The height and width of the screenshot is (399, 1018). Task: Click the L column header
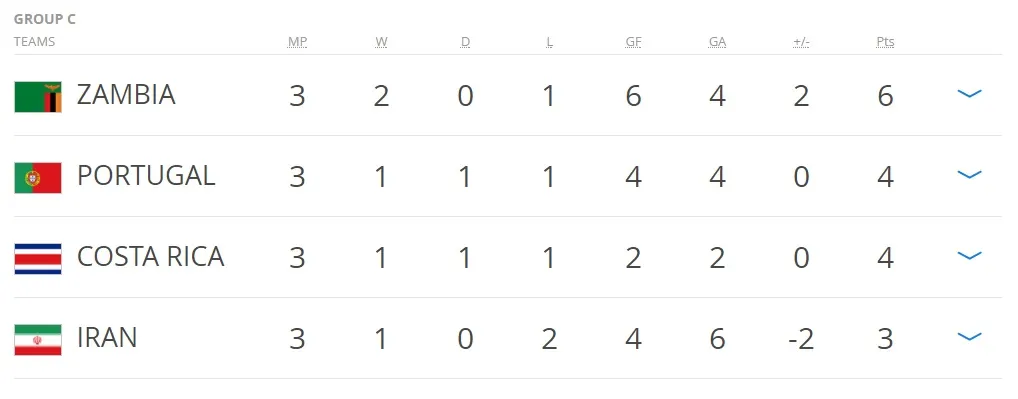(549, 42)
